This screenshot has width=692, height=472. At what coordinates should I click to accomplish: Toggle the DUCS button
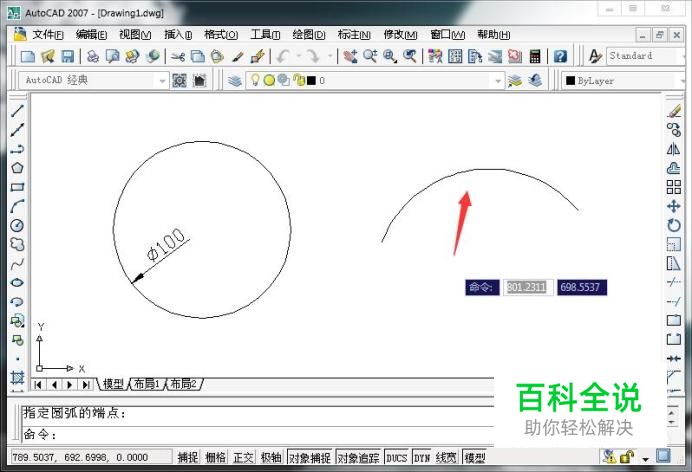pyautogui.click(x=396, y=457)
